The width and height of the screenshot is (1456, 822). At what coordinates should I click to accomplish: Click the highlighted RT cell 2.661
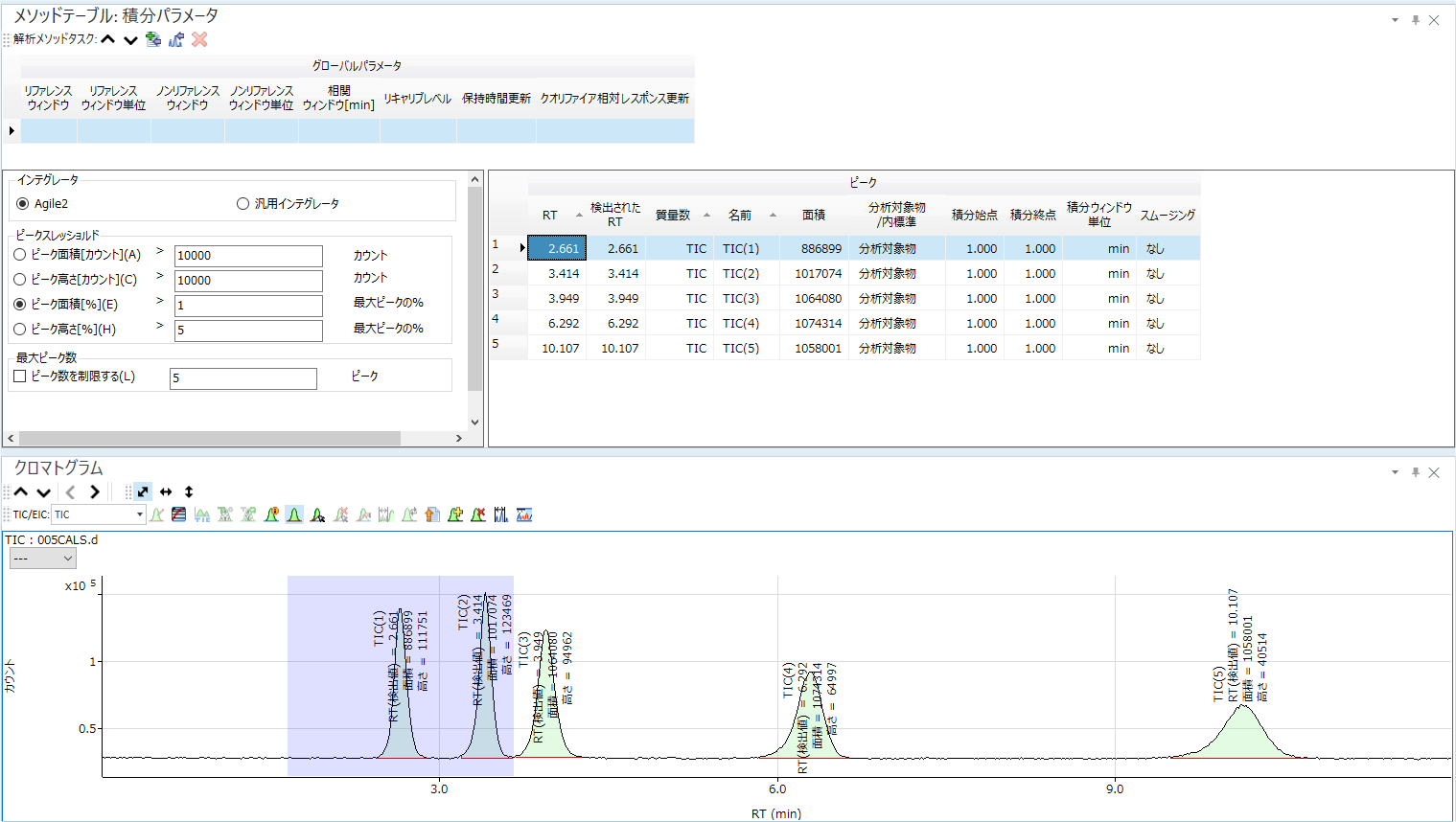[557, 248]
